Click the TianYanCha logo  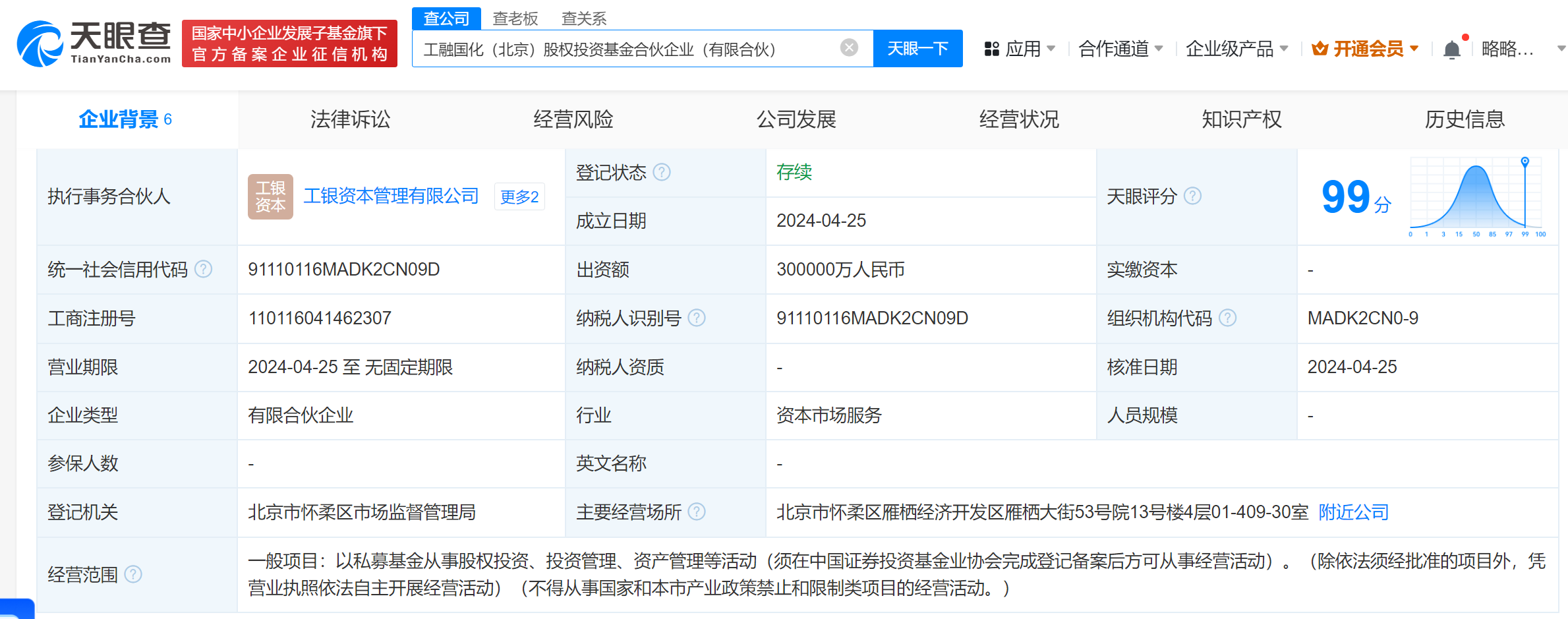pyautogui.click(x=94, y=44)
